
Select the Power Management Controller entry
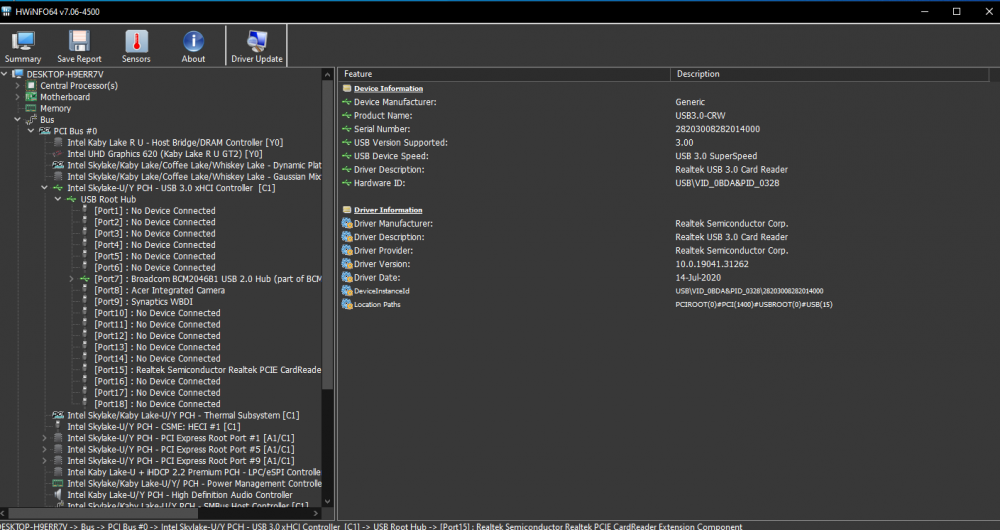click(194, 483)
